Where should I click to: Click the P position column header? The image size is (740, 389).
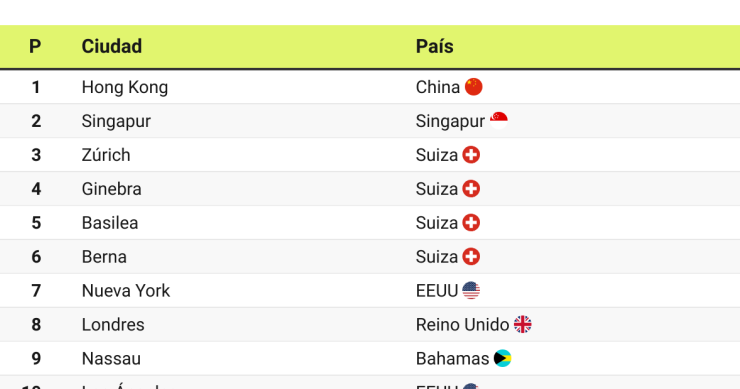coord(35,46)
